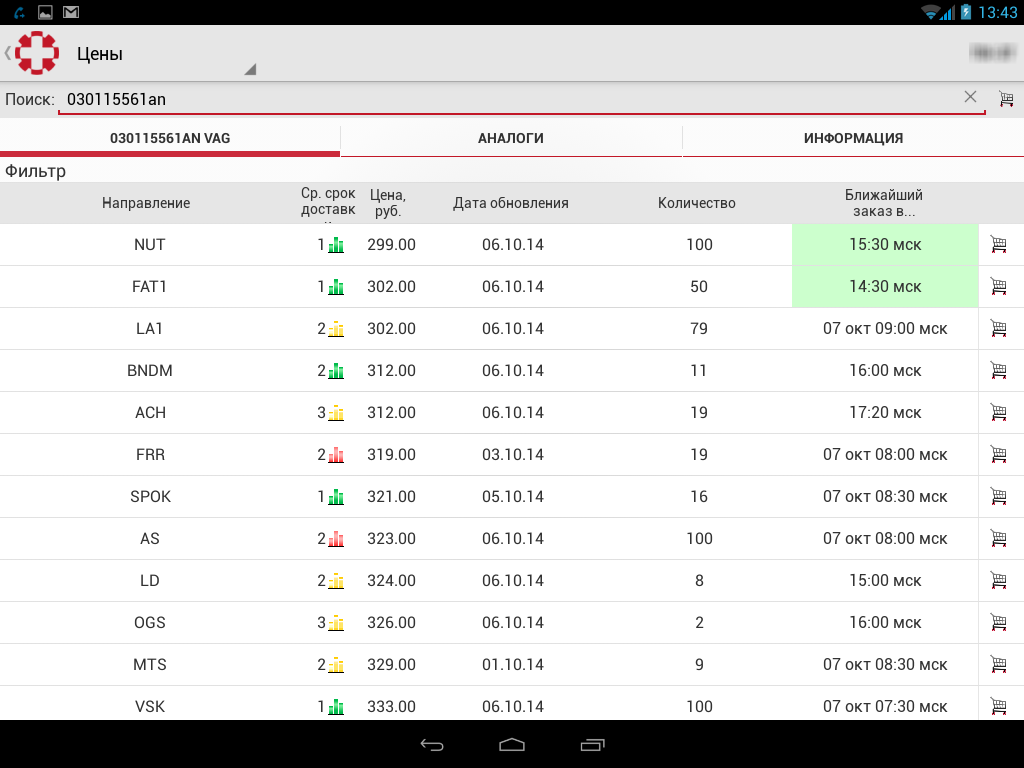Select the LA1 direction row
The height and width of the screenshot is (768, 1024).
(150, 328)
